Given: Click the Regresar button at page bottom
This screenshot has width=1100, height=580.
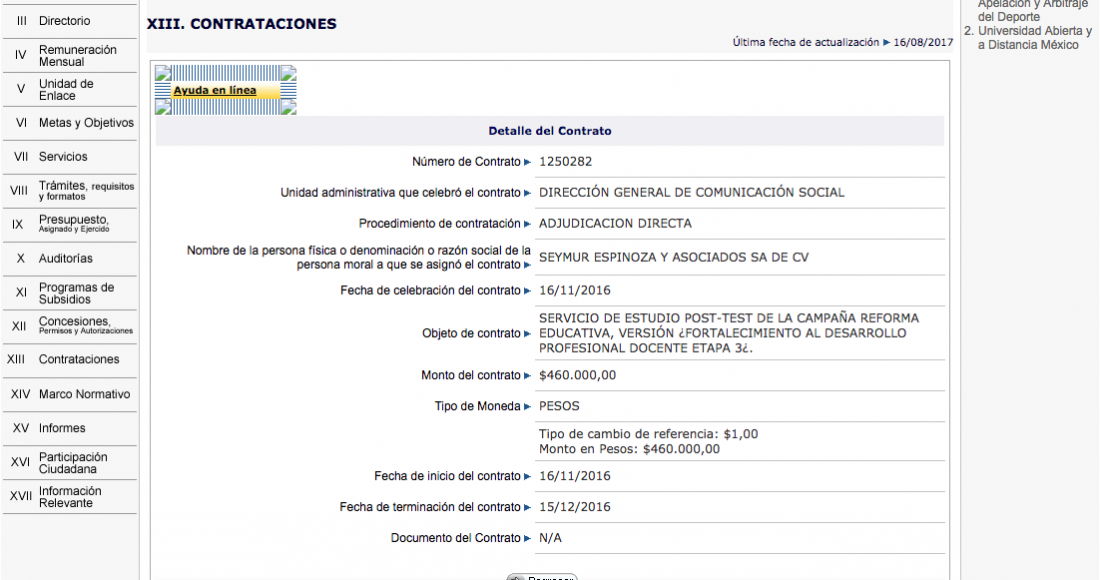Looking at the screenshot, I should point(542,577).
